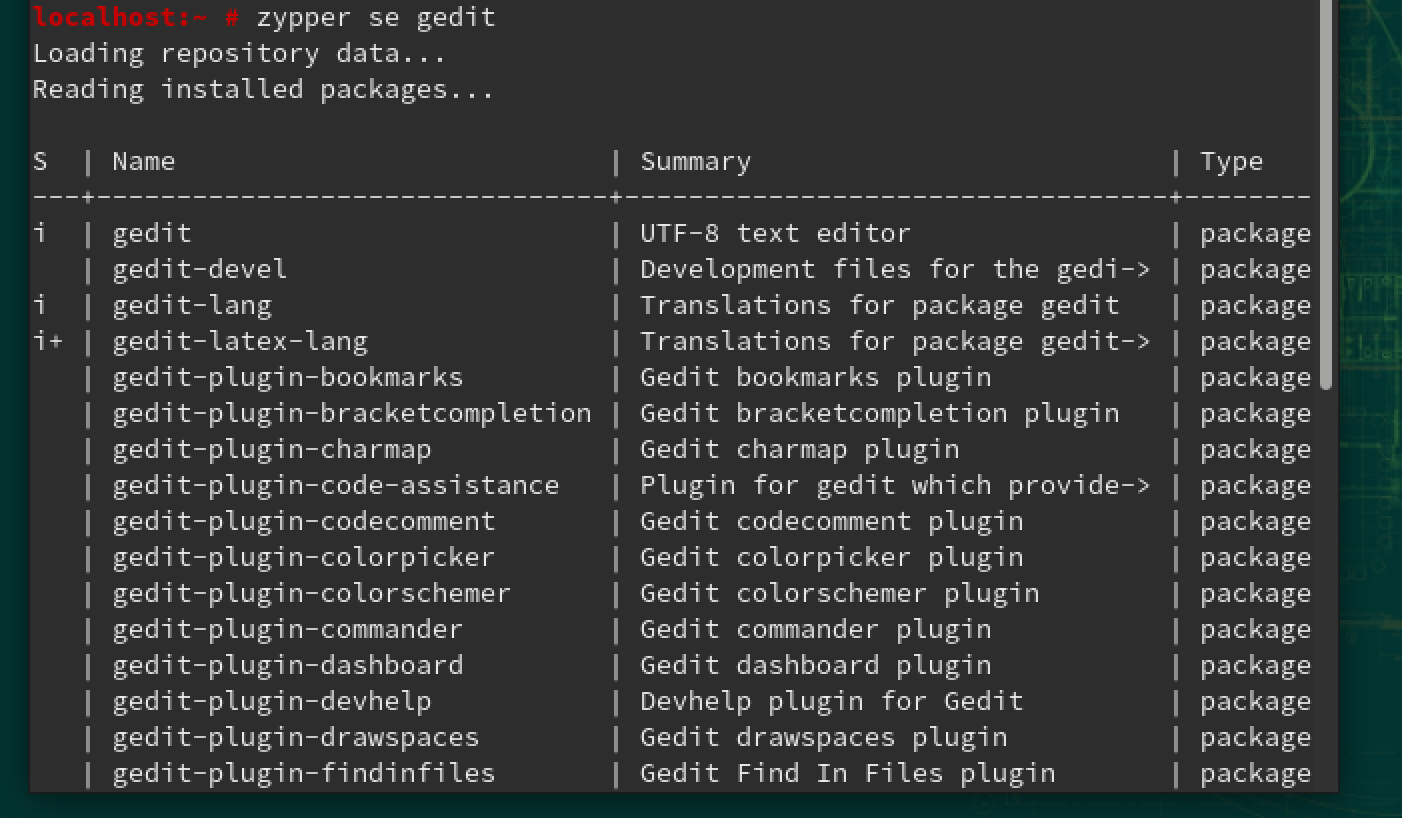Click status 'i+' on gedit-latex-lang row
Screen dimensions: 1402x818
click(x=48, y=342)
